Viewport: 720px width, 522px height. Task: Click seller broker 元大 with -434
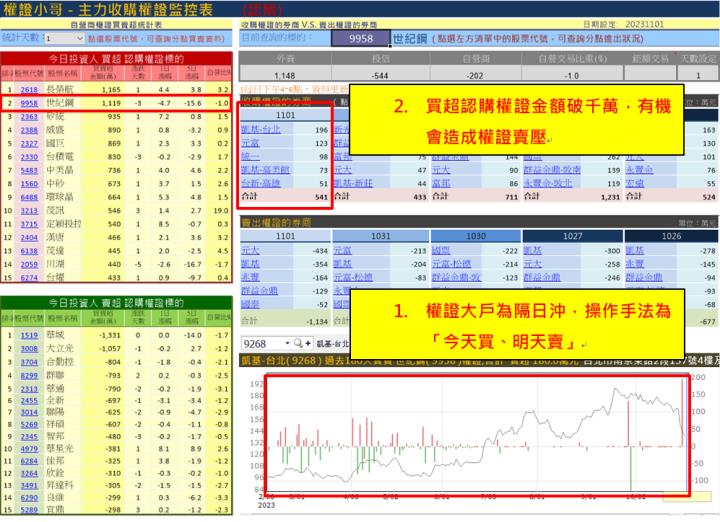click(x=250, y=251)
